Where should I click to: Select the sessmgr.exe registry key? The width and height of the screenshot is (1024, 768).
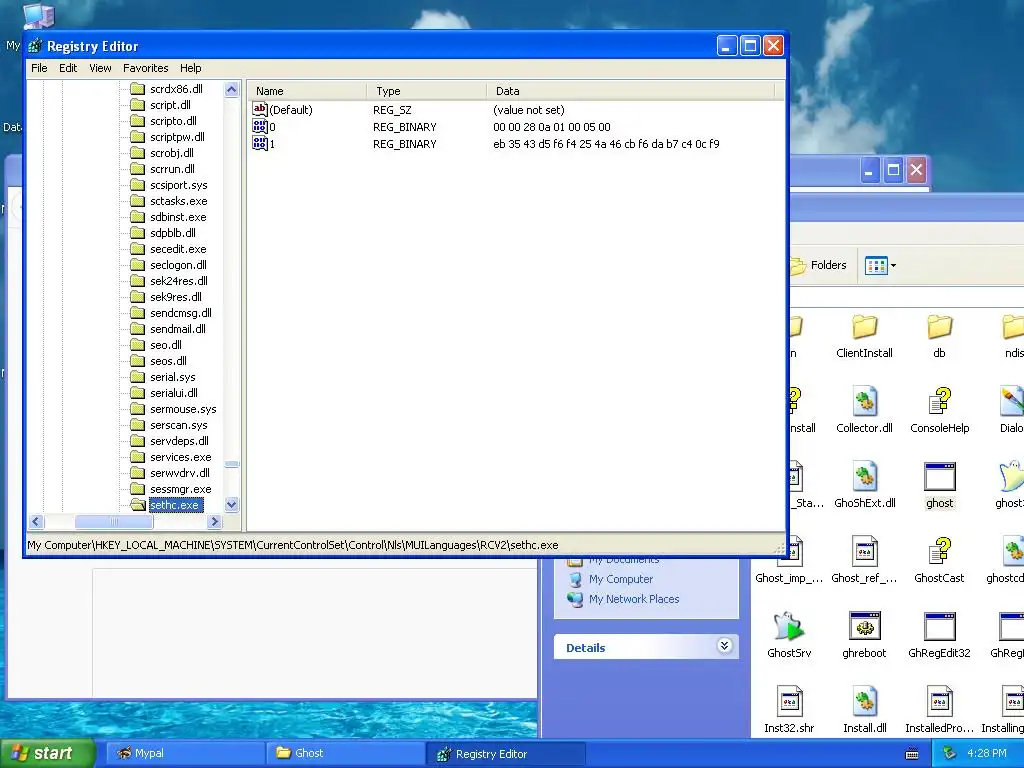pyautogui.click(x=181, y=488)
